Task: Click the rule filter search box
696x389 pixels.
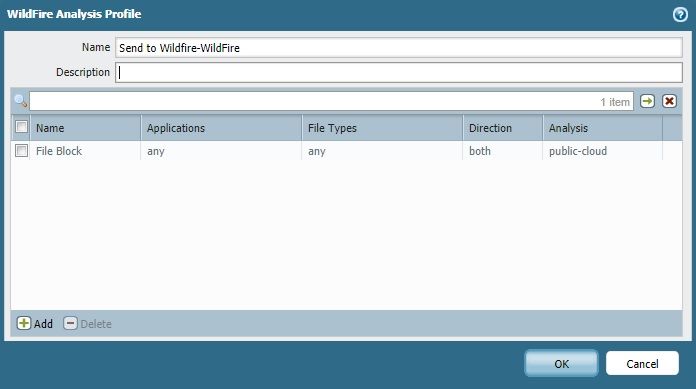Action: (331, 101)
